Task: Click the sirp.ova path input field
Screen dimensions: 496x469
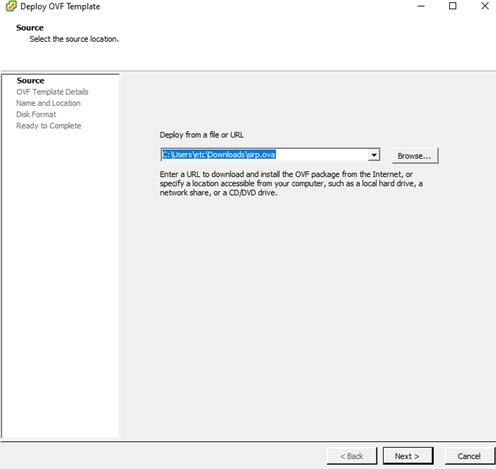Action: point(265,155)
